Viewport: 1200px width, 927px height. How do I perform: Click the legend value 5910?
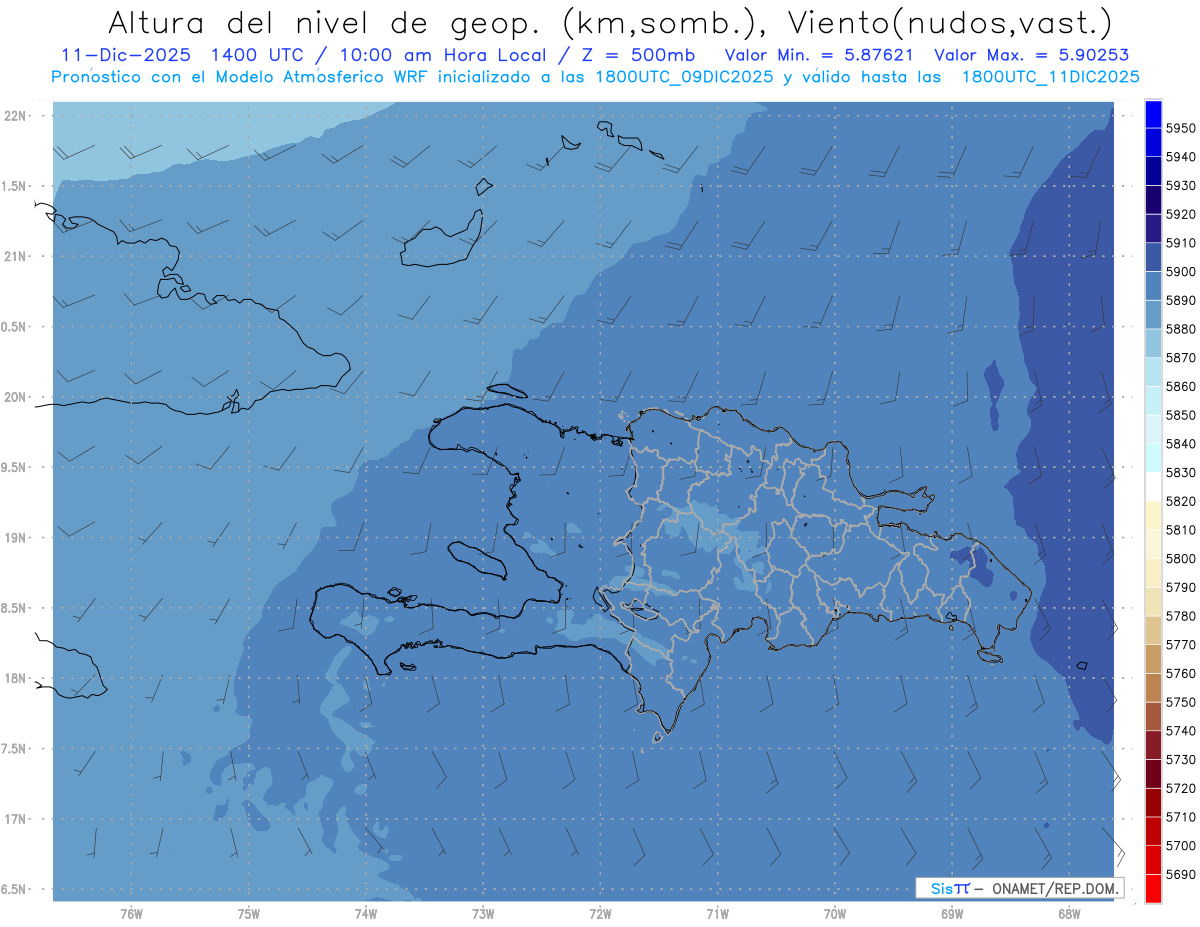(1181, 243)
